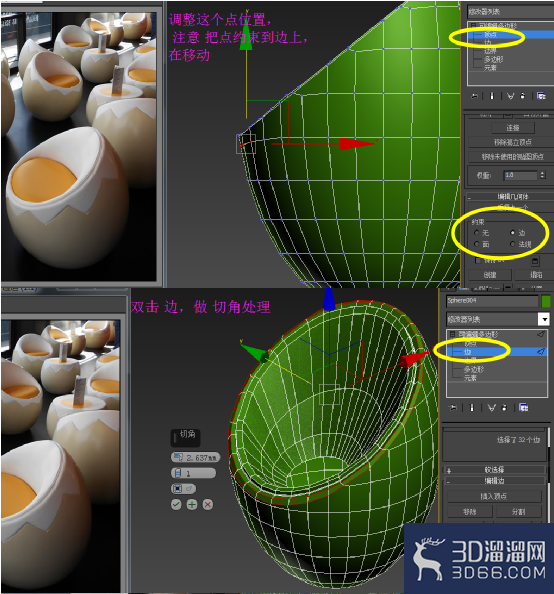The height and width of the screenshot is (594, 554).
Task: Select constraint 无 (none) radio button
Action: [477, 232]
